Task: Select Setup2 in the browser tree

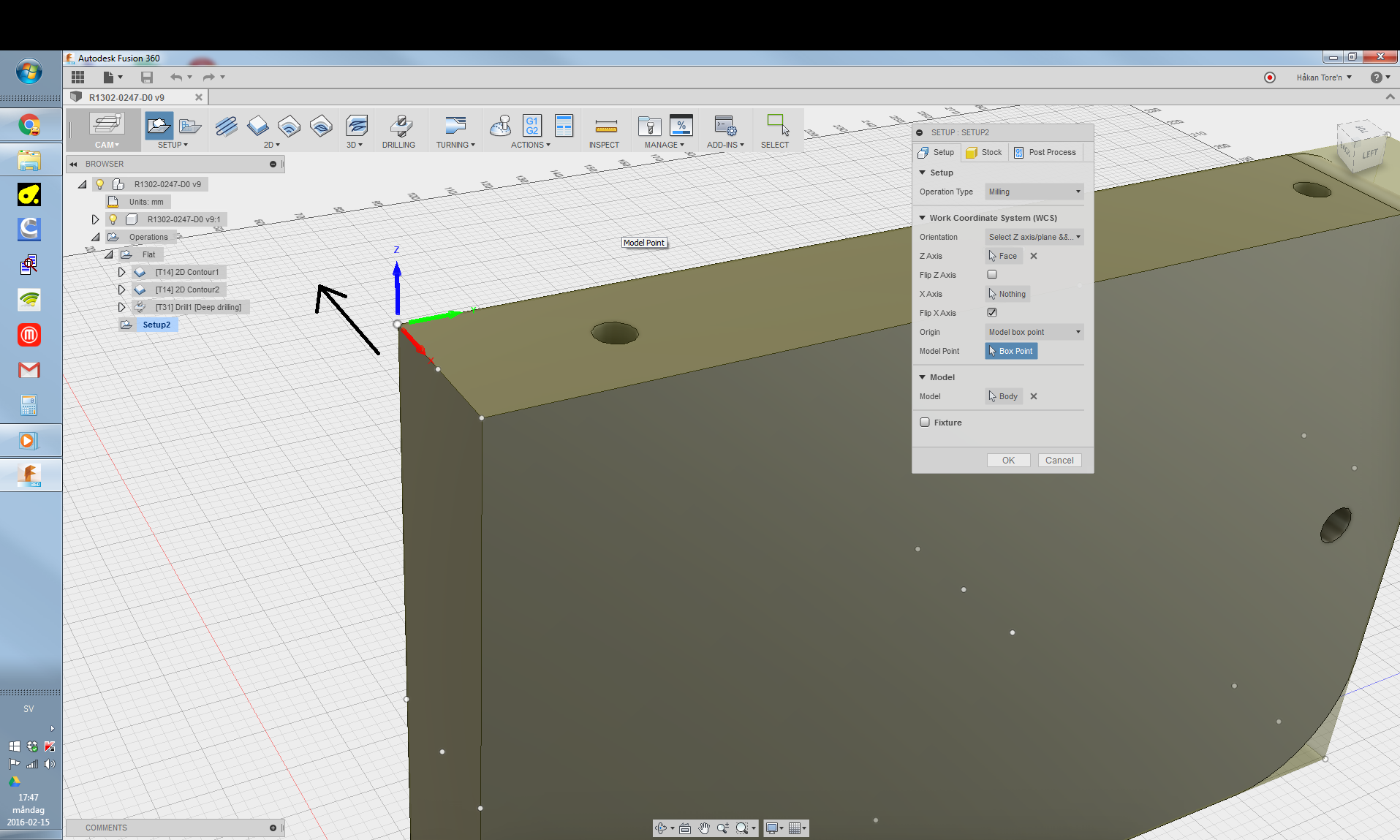Action: click(156, 325)
